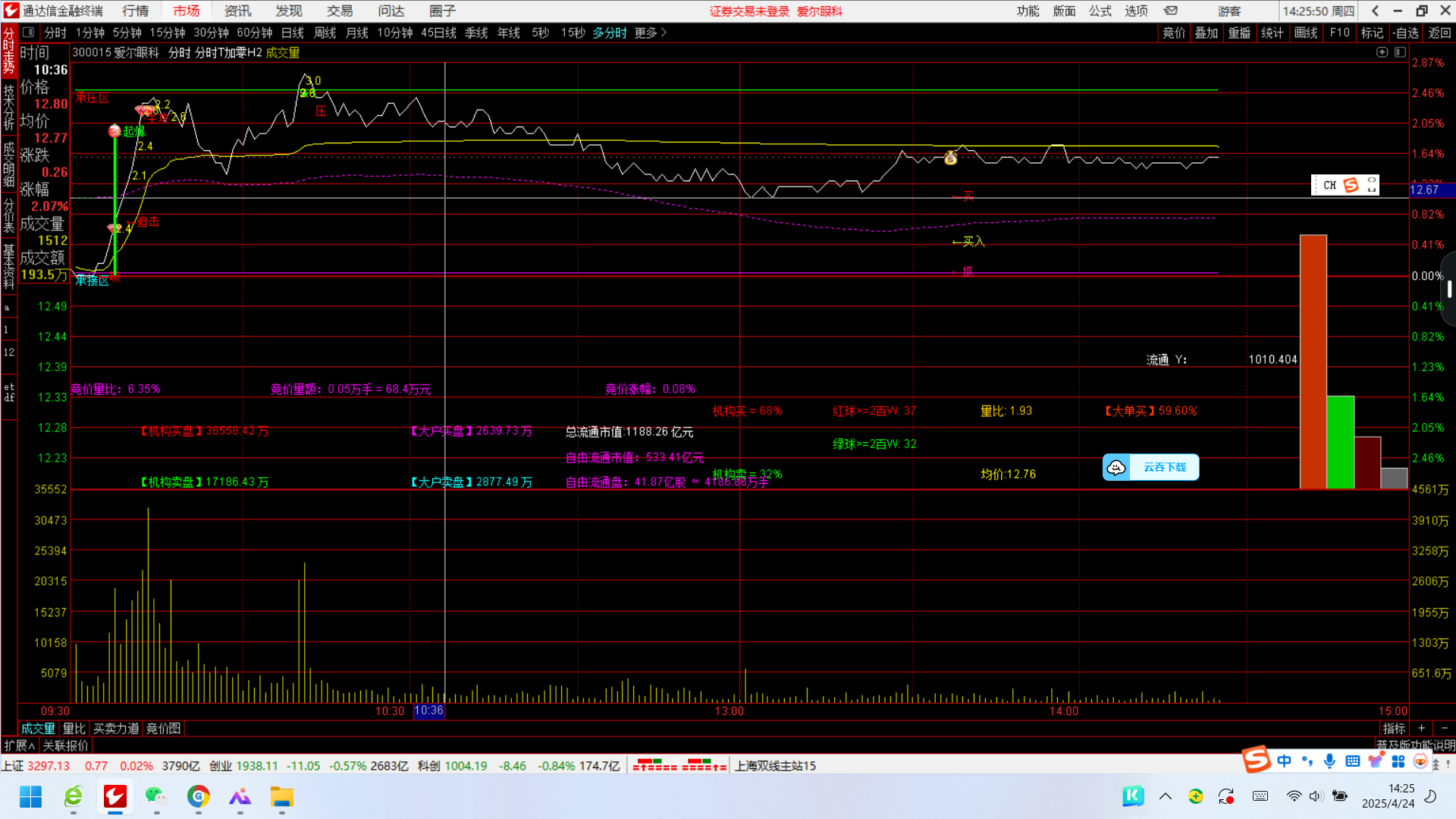This screenshot has height=819, width=1456.
Task: Click the 10:36 time marker on axis
Action: (428, 711)
